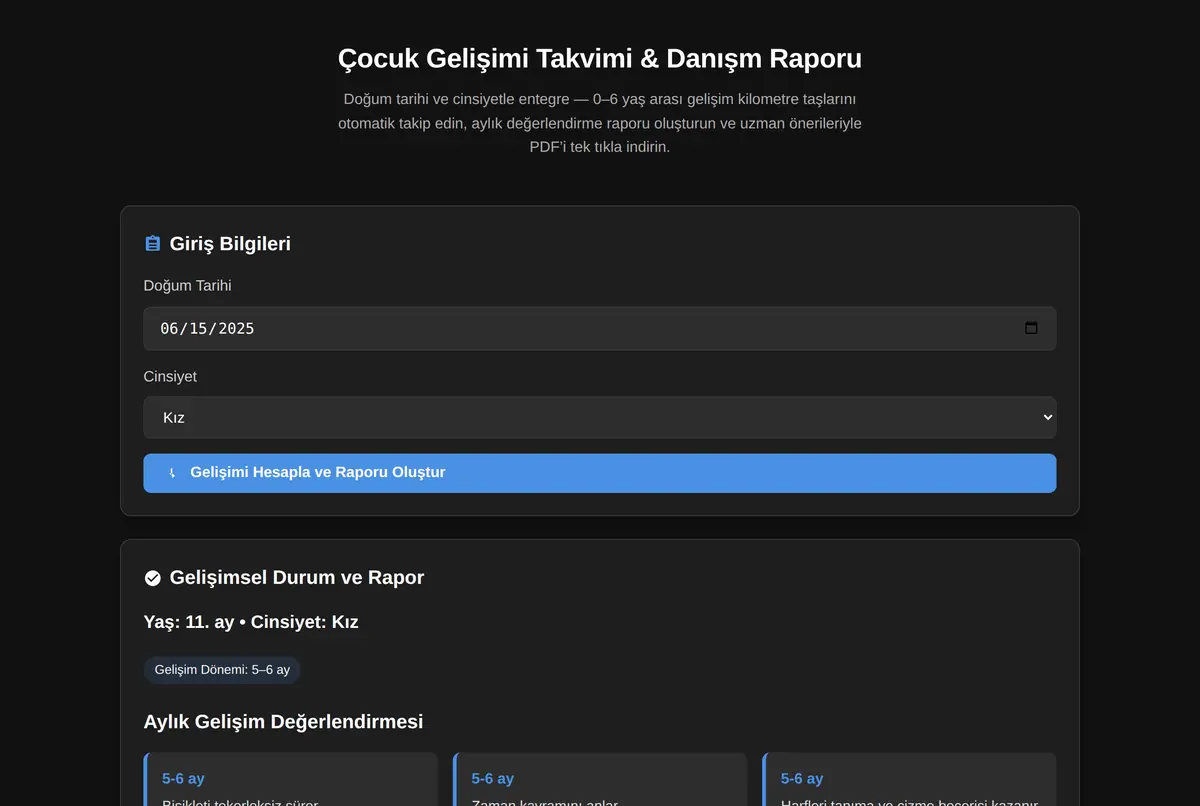Click the Giriş Bilgileri heading

click(x=230, y=243)
